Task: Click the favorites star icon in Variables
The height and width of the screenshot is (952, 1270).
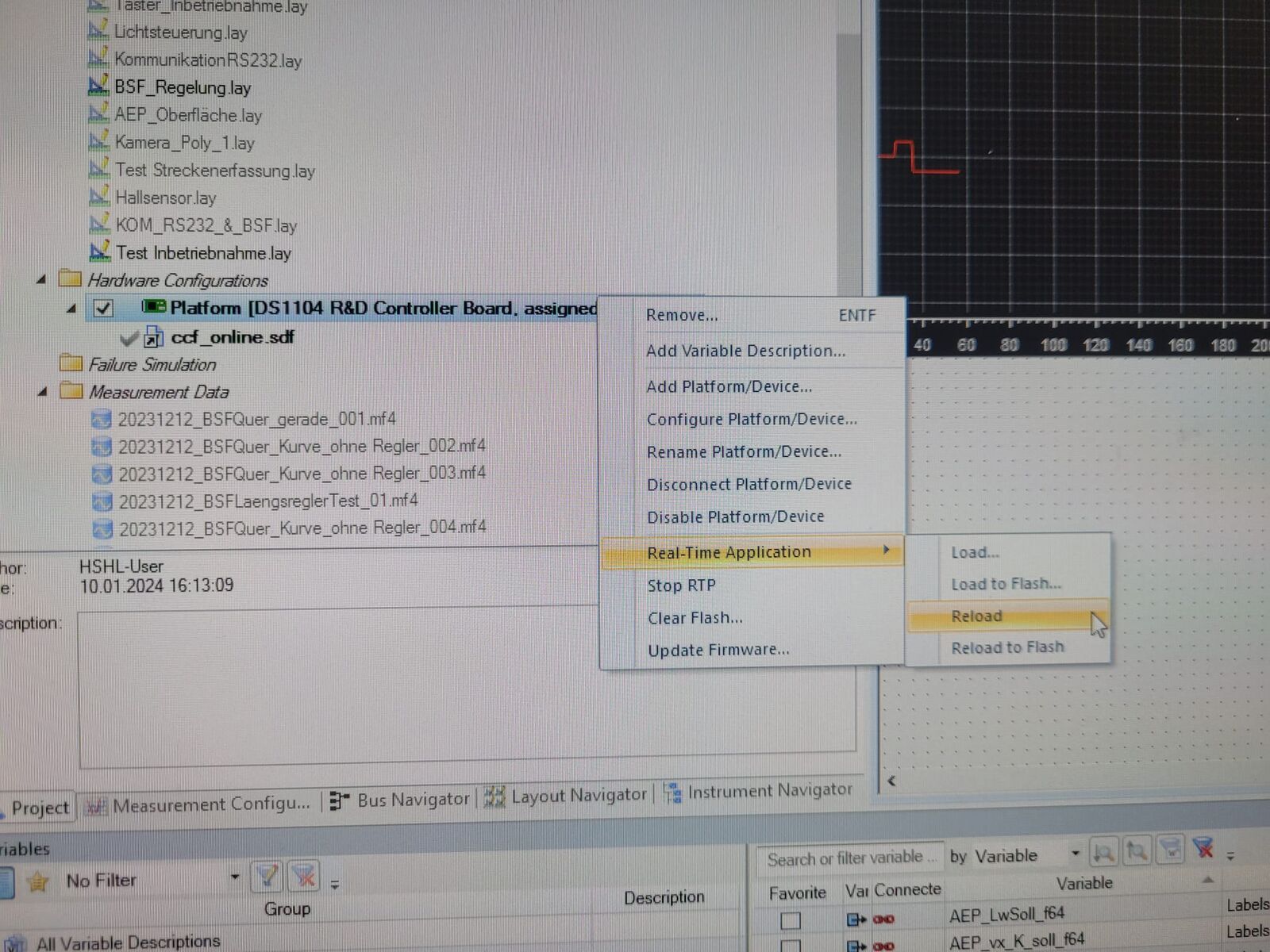Action: coord(37,881)
